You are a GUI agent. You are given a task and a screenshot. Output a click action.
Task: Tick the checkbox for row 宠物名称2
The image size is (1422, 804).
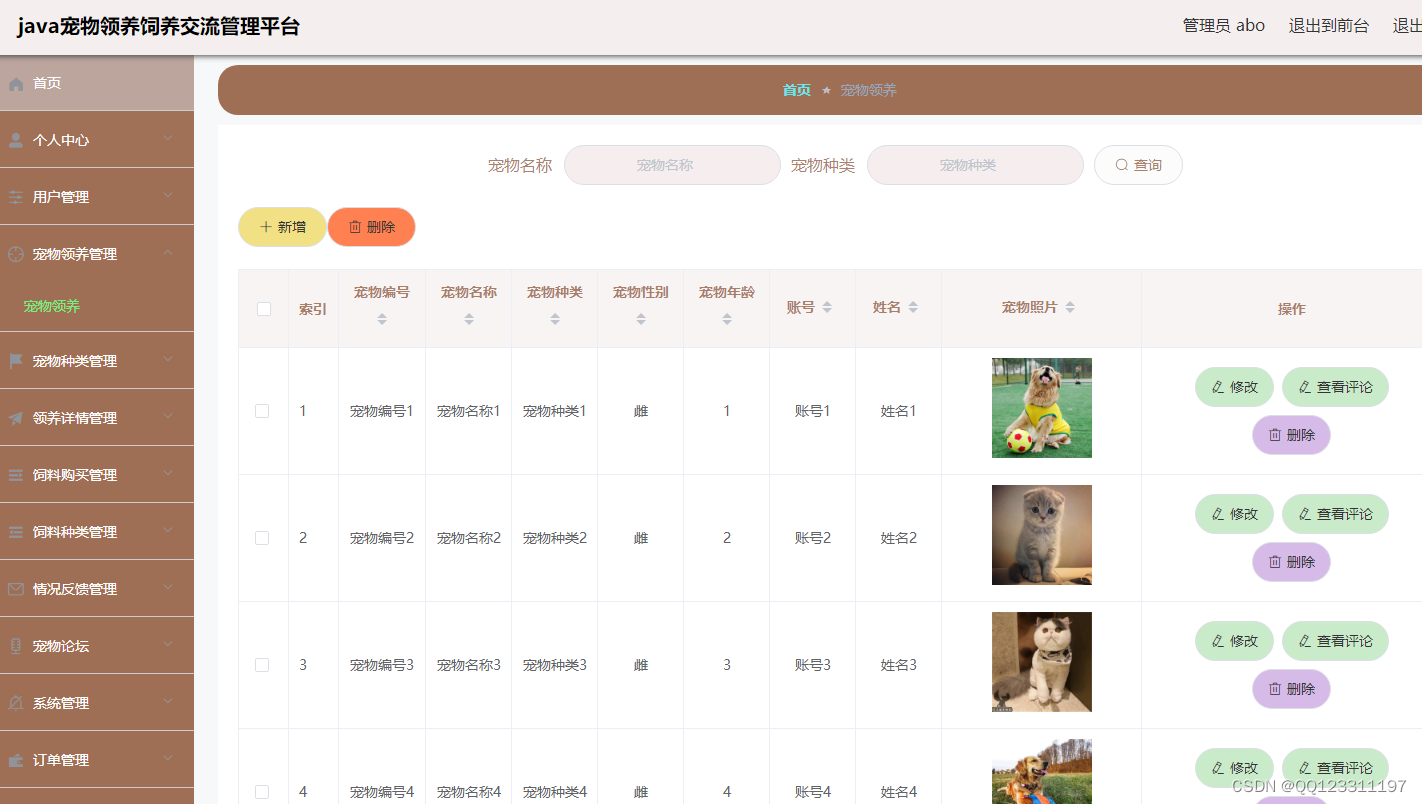262,537
